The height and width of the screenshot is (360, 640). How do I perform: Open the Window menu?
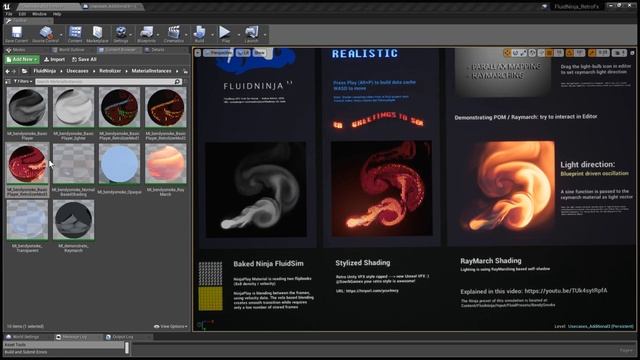(39, 14)
